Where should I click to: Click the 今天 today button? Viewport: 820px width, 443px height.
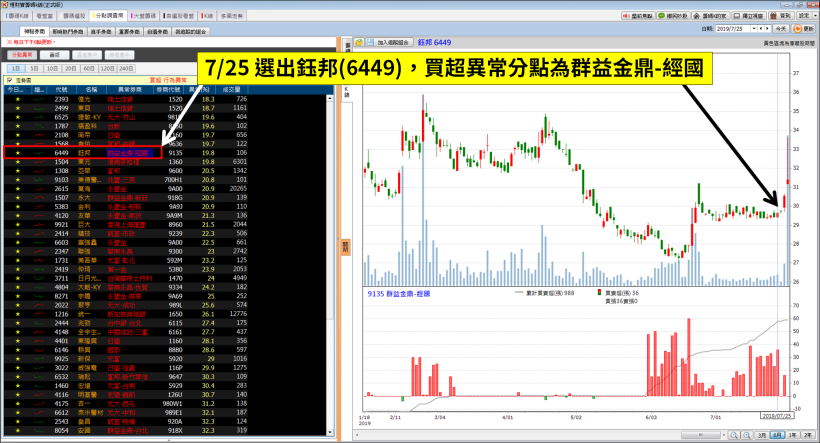(781, 29)
